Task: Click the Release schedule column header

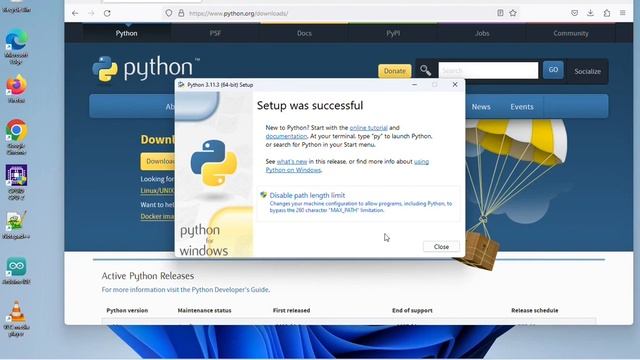Action: tap(534, 310)
